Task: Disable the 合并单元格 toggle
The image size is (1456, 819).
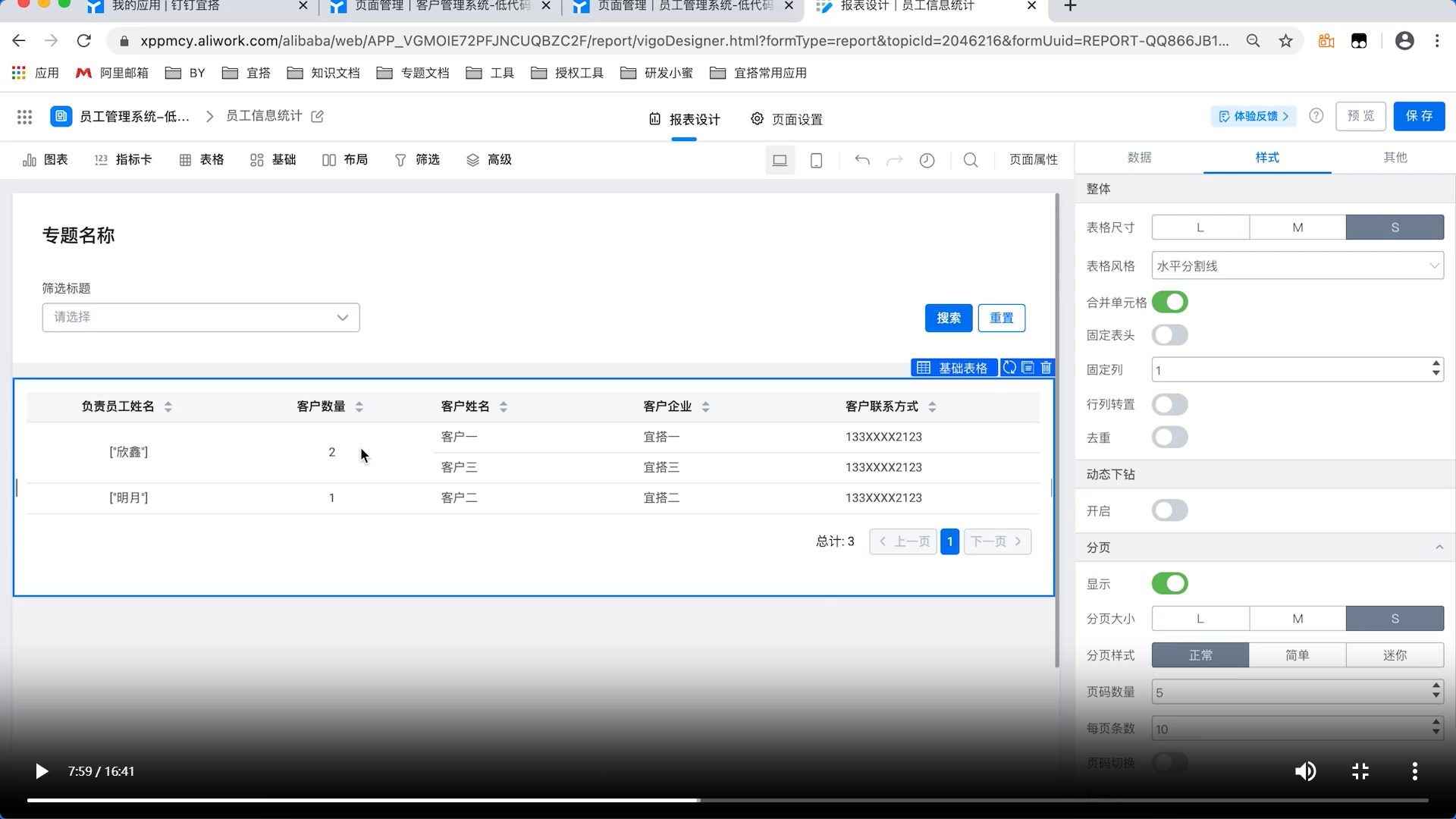Action: pyautogui.click(x=1169, y=302)
